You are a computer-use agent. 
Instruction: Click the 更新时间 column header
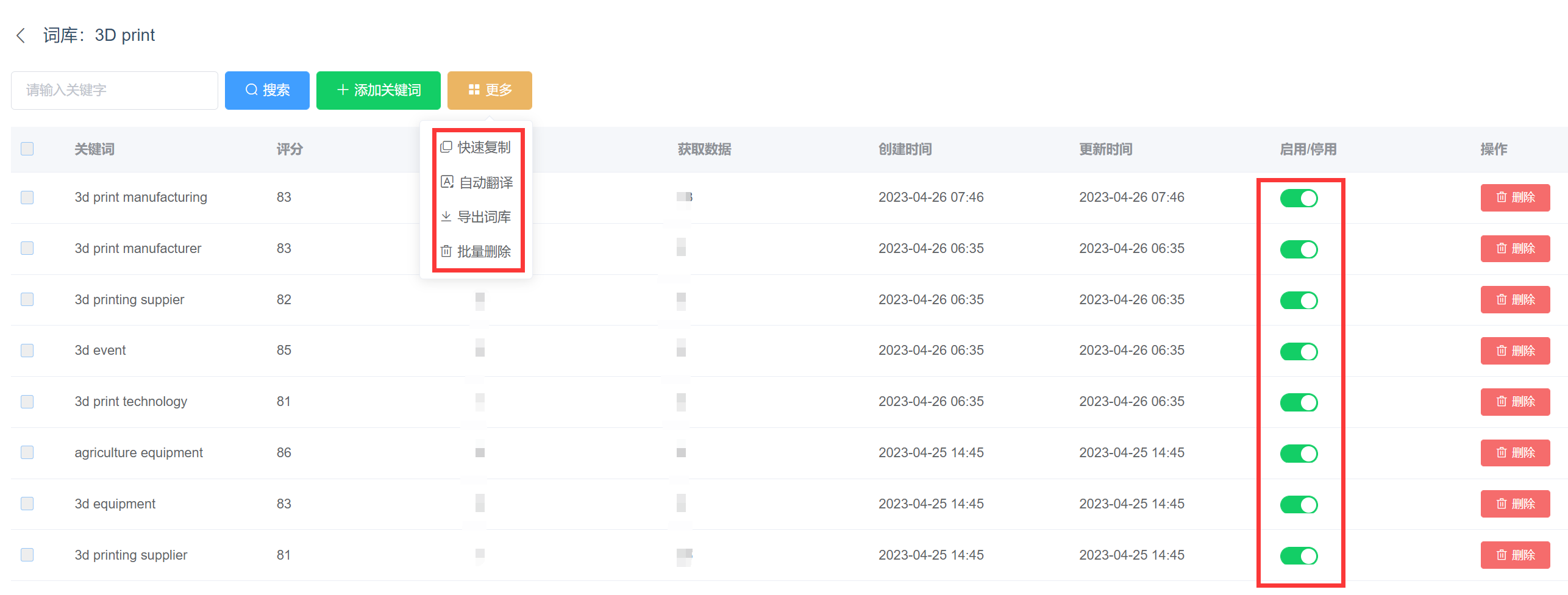pos(1105,149)
